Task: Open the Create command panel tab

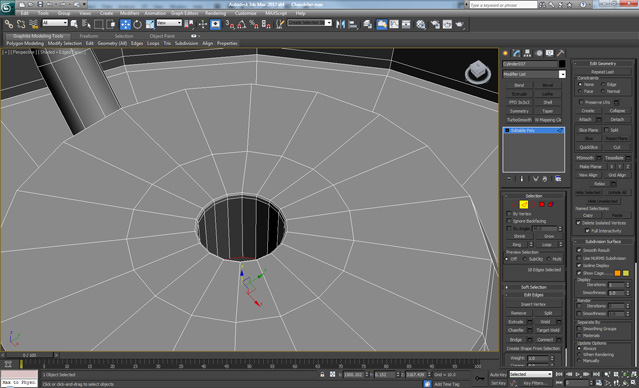Action: [x=506, y=53]
